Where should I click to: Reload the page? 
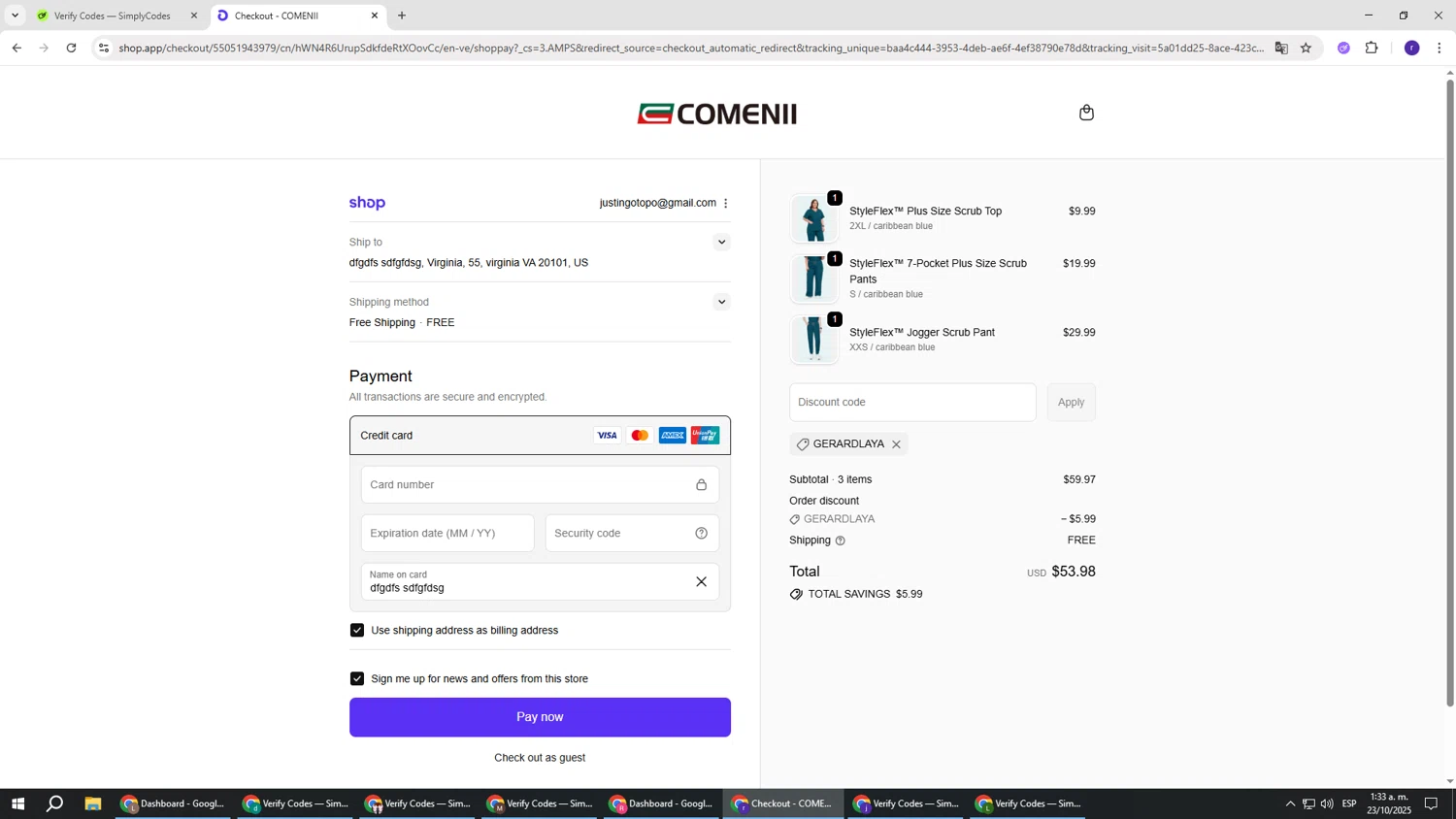point(71,48)
